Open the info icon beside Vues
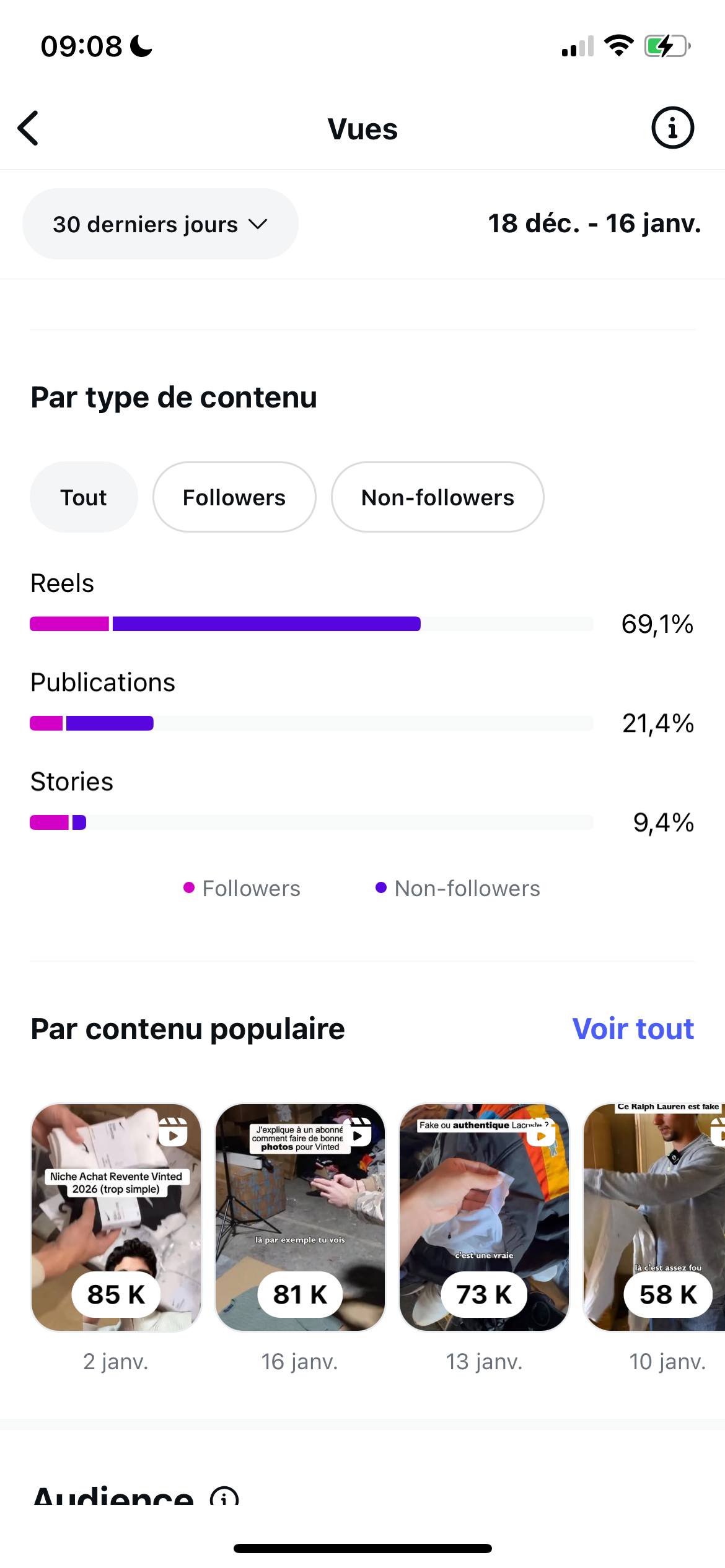 (672, 128)
